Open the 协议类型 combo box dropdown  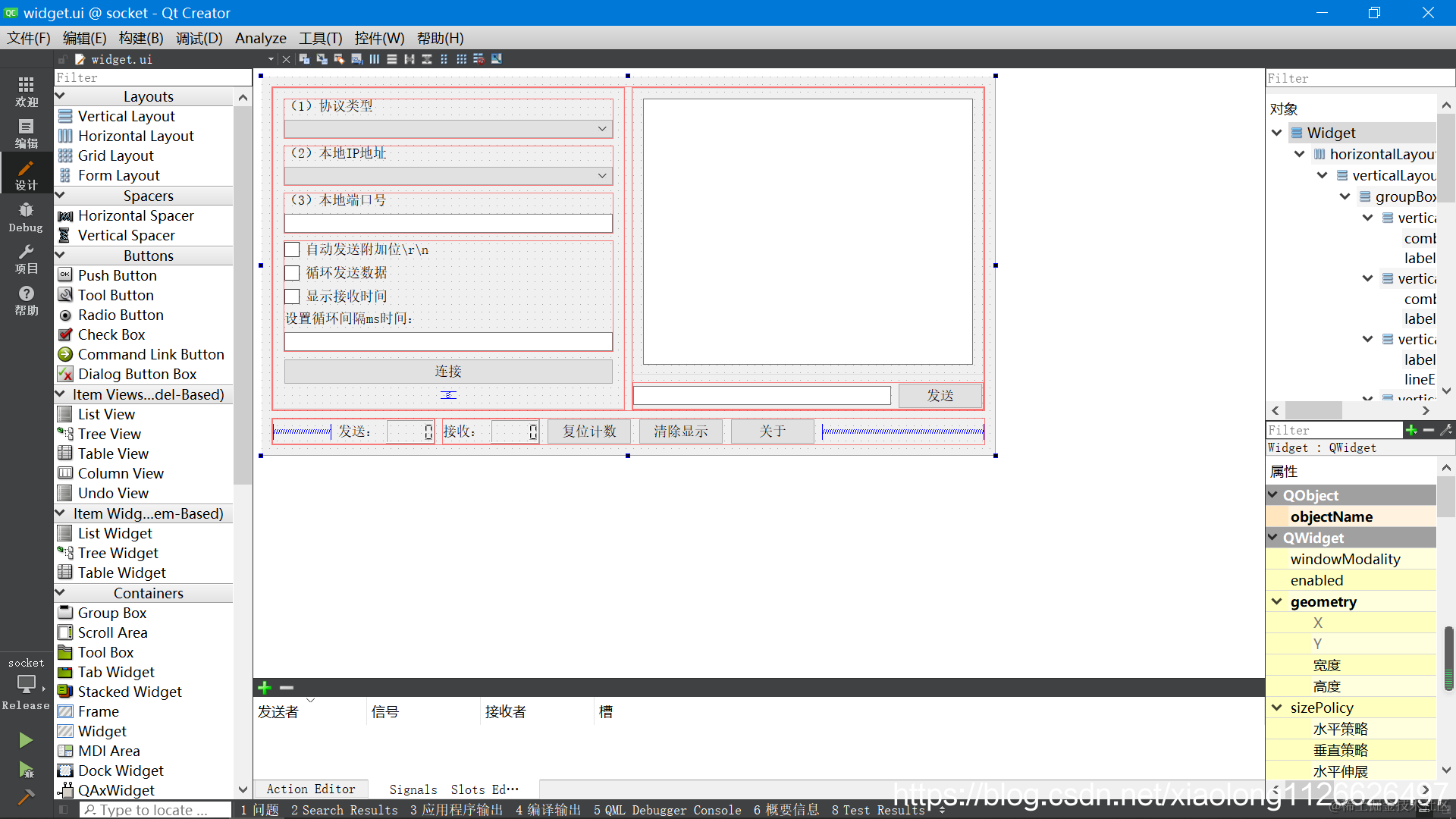[x=601, y=129]
